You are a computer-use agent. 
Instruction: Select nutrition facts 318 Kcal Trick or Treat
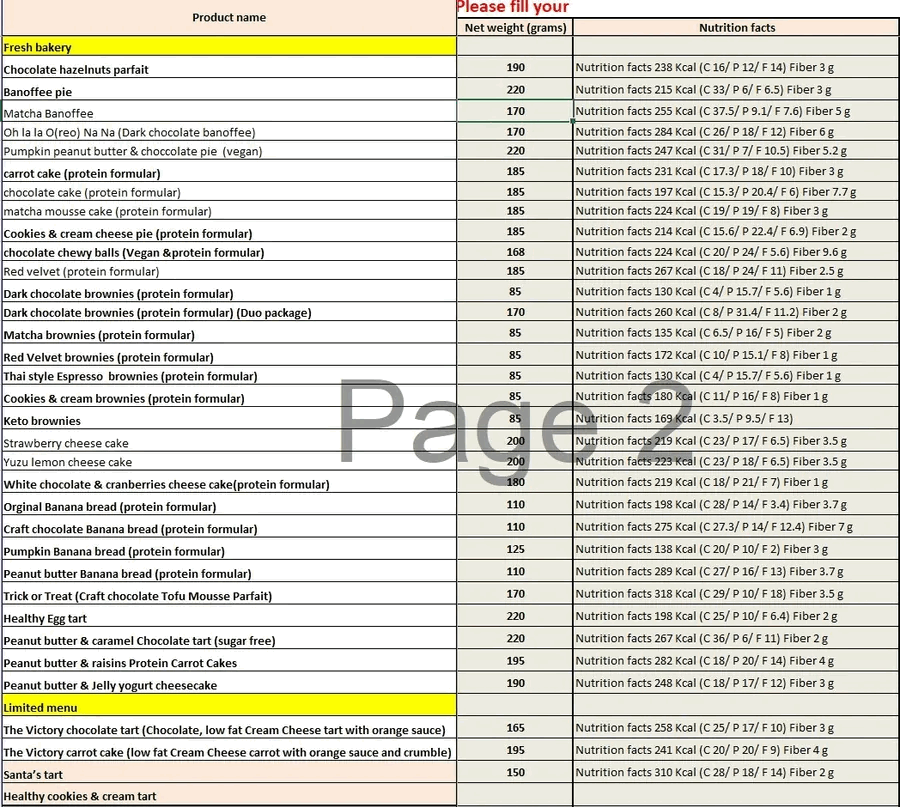click(736, 594)
